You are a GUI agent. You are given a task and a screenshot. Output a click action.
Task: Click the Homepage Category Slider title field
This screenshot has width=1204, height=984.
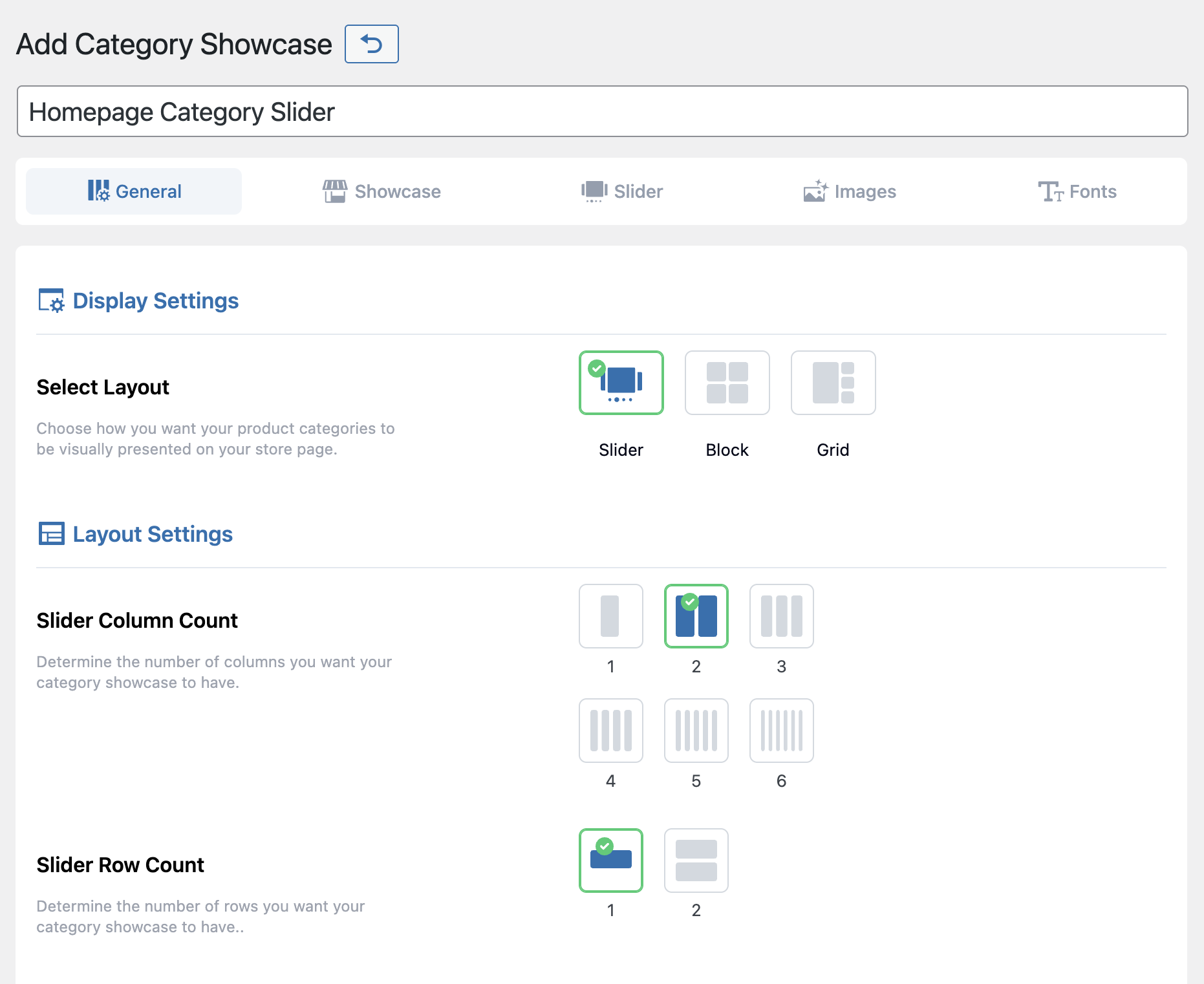click(602, 111)
